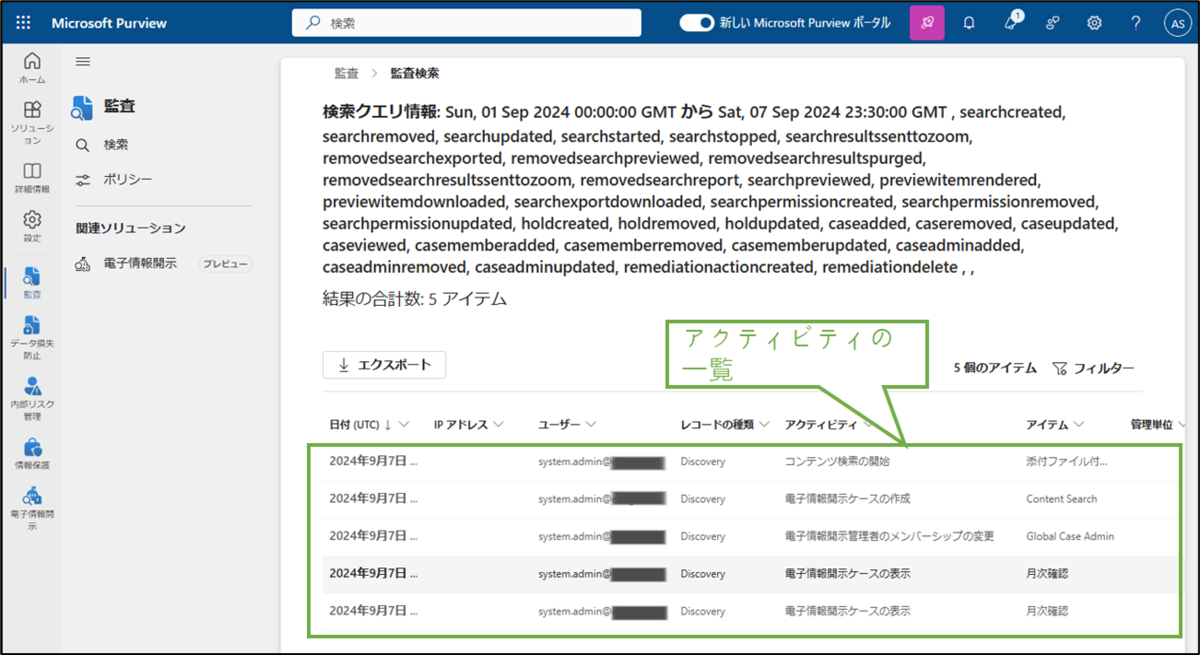Viewport: 1200px width, 655px height.
Task: Click the 監査 breadcrumb link
Action: point(346,73)
